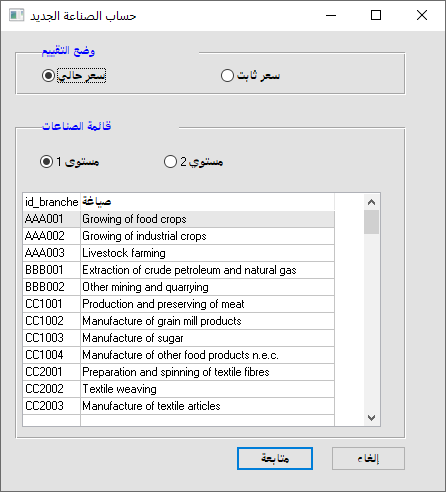Image resolution: width=446 pixels, height=492 pixels.
Task: Click the application icon in the title bar
Action: pyautogui.click(x=16, y=15)
